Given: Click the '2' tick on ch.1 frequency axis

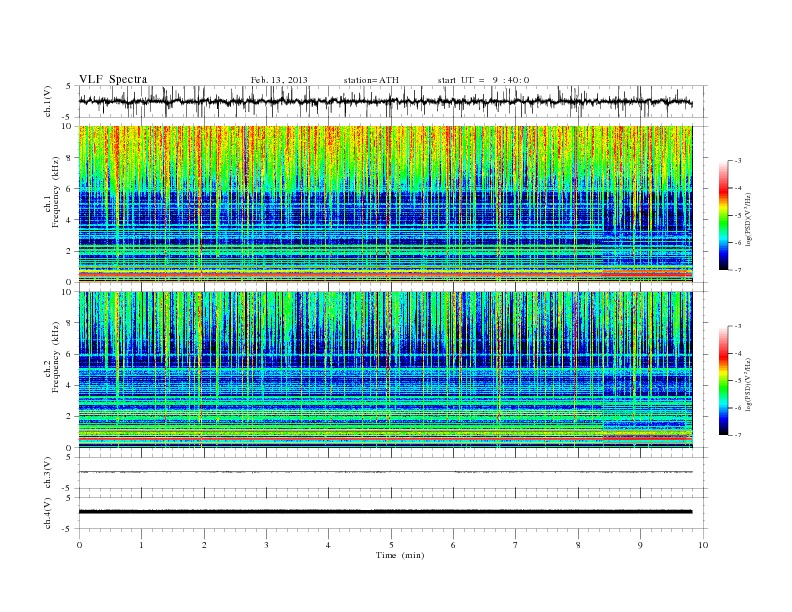Looking at the screenshot, I should (70, 251).
